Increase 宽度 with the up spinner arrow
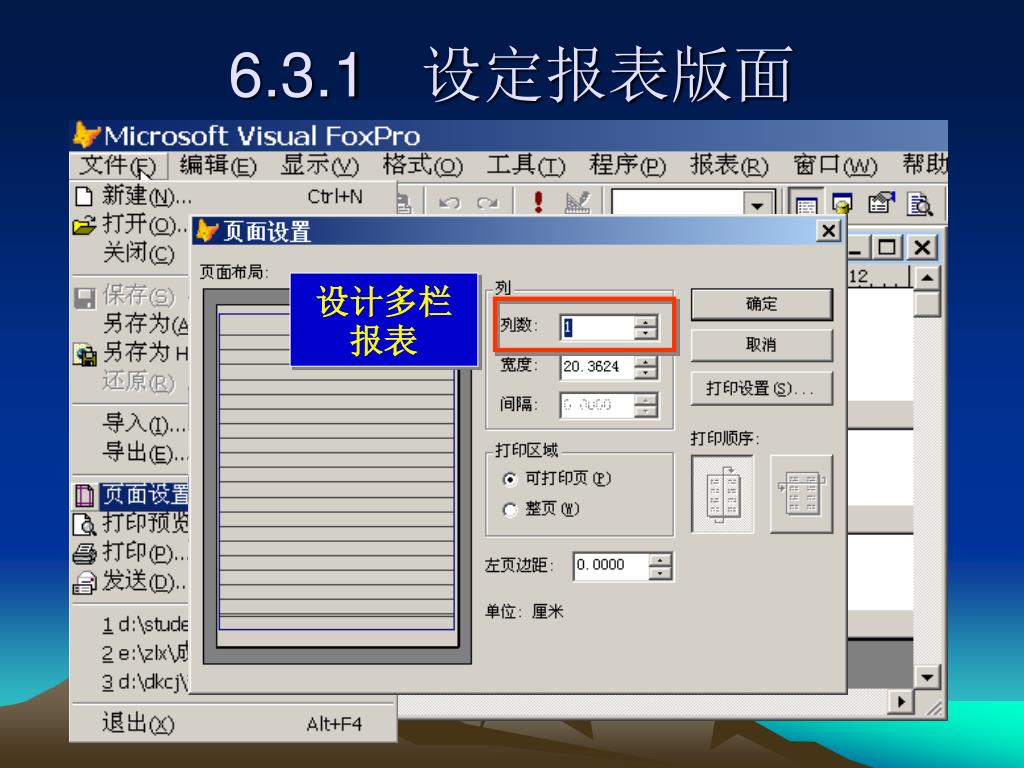This screenshot has height=768, width=1024. tap(646, 360)
